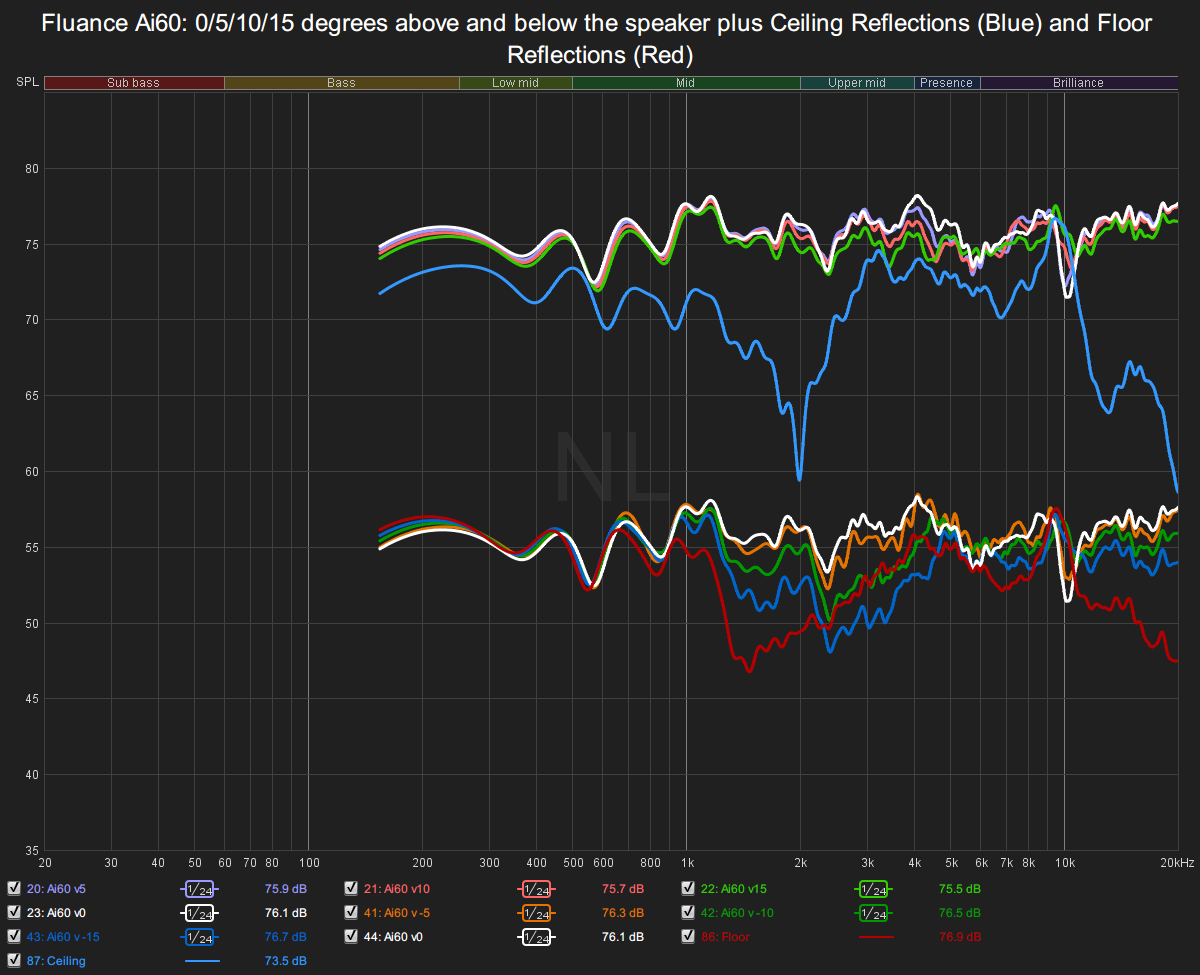Select the Presence frequency band label
The image size is (1200, 975).
[947, 83]
